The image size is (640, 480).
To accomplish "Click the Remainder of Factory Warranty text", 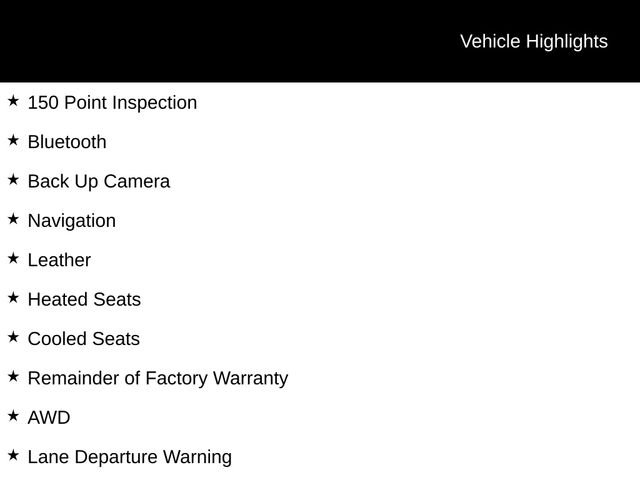I will coord(158,378).
